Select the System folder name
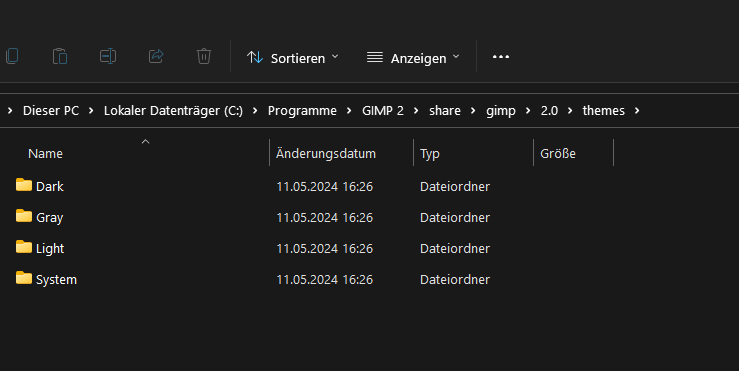The image size is (739, 371). point(56,280)
